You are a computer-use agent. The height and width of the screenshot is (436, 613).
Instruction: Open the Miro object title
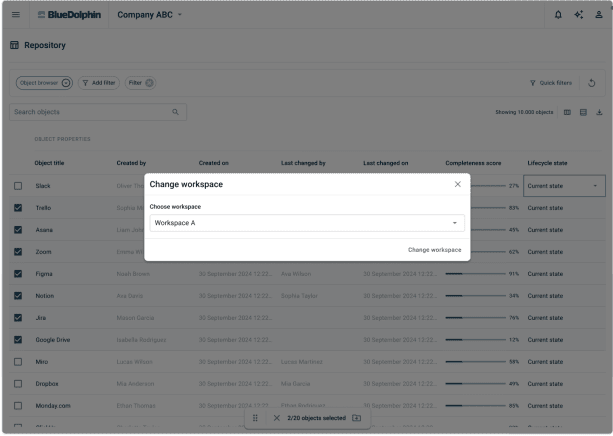click(41, 362)
